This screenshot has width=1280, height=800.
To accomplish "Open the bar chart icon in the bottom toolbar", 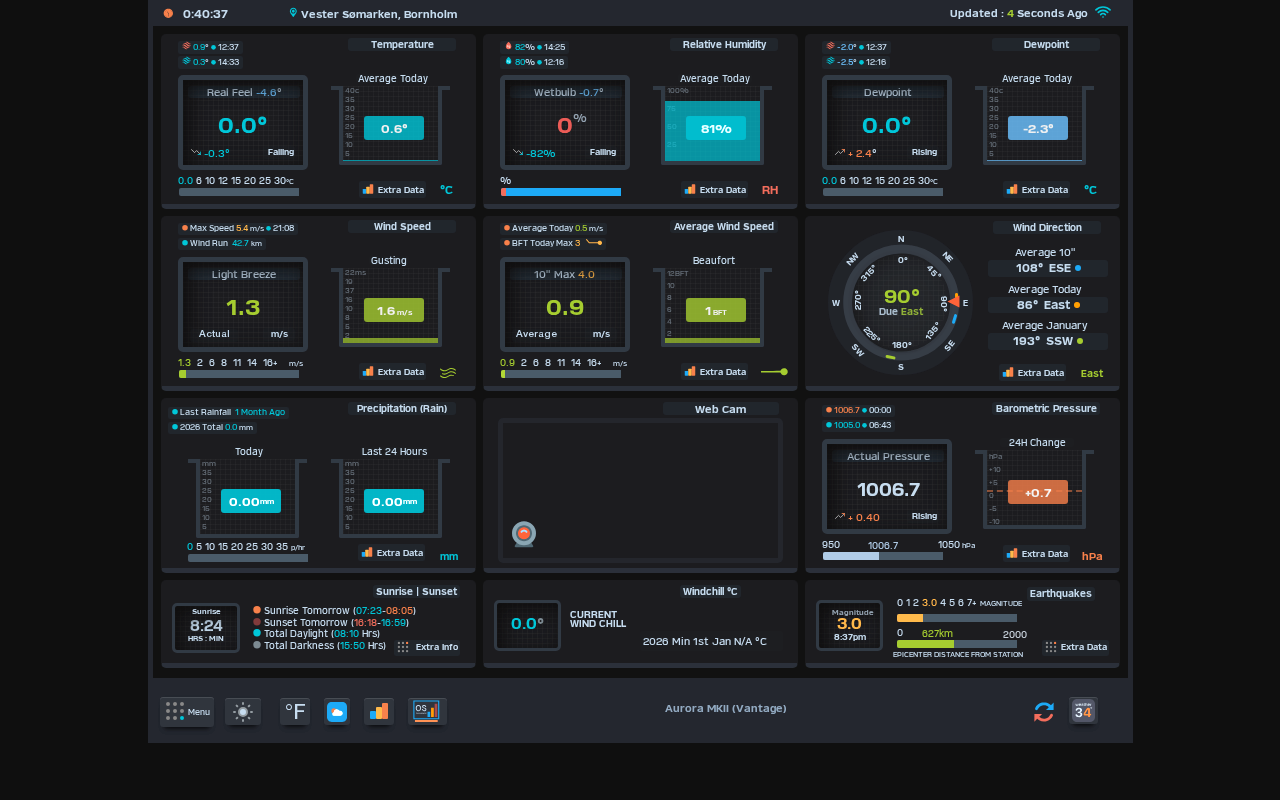I will pos(379,711).
